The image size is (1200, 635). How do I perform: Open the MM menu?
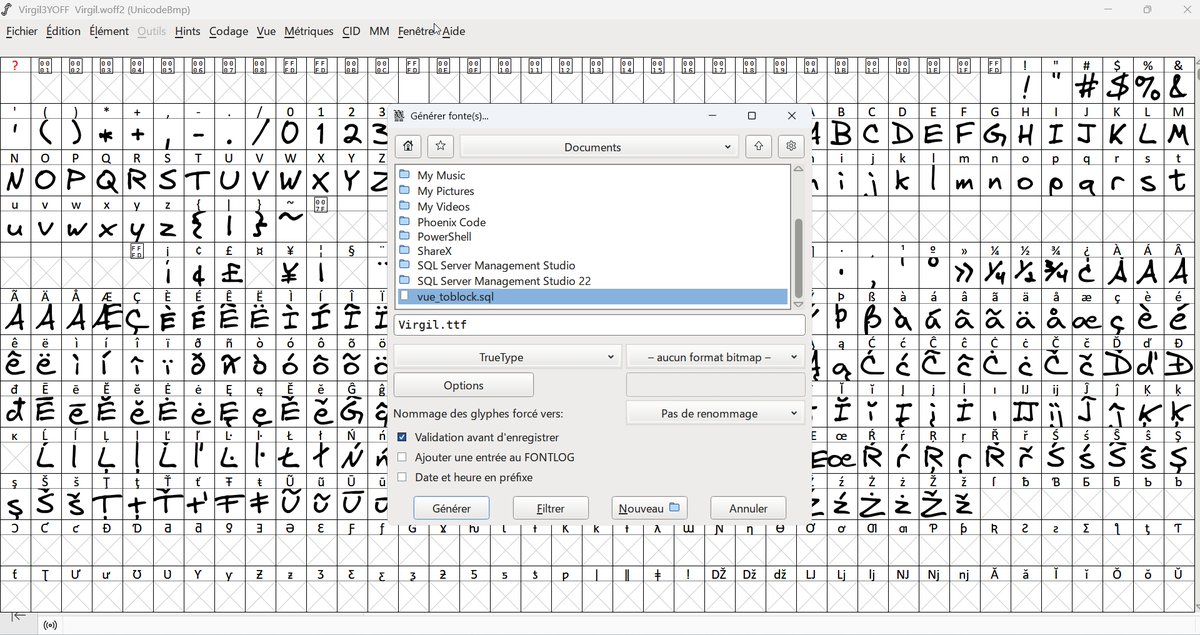pyautogui.click(x=379, y=31)
